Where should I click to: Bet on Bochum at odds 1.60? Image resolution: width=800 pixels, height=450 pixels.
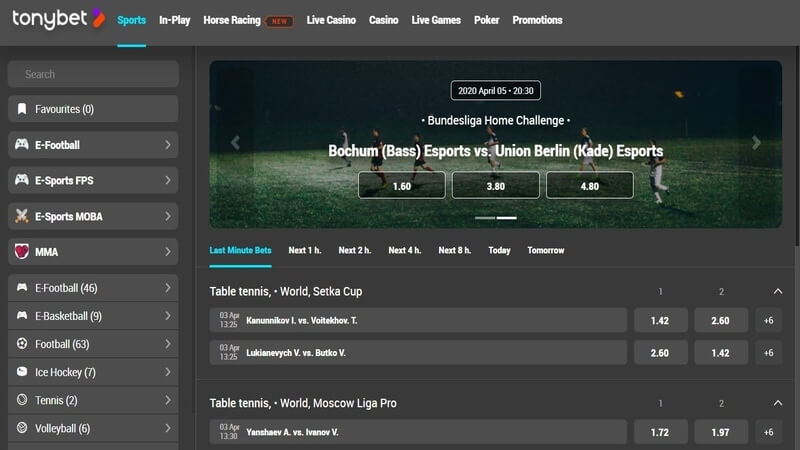point(402,185)
